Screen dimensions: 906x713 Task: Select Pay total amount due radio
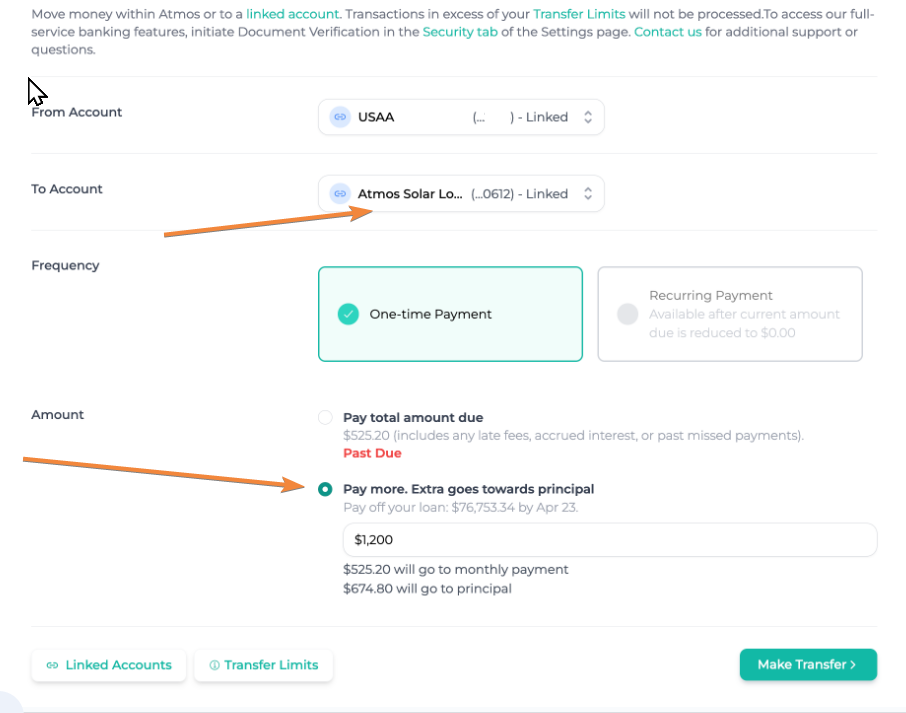tap(325, 417)
